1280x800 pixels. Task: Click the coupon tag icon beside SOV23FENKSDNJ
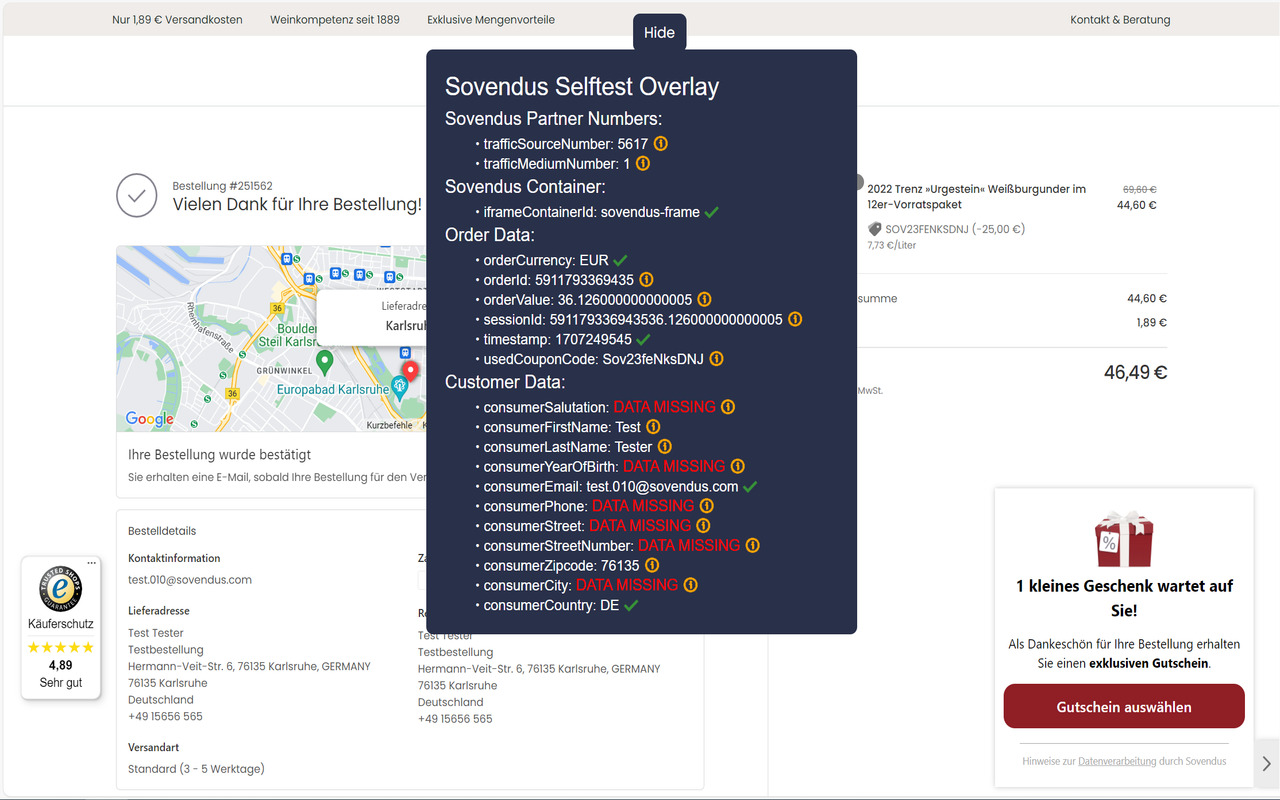click(875, 228)
